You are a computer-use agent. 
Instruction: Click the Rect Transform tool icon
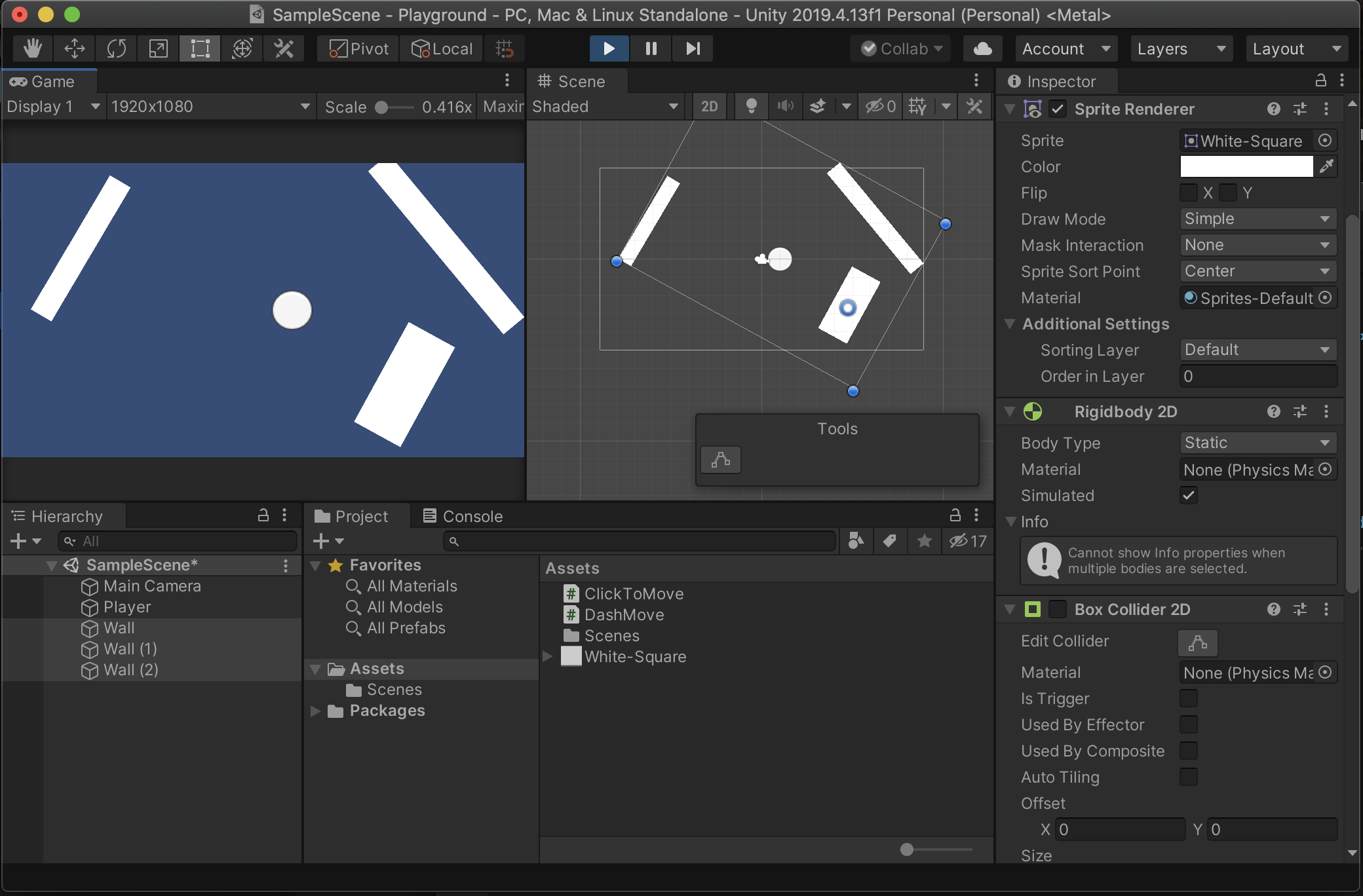tap(199, 47)
